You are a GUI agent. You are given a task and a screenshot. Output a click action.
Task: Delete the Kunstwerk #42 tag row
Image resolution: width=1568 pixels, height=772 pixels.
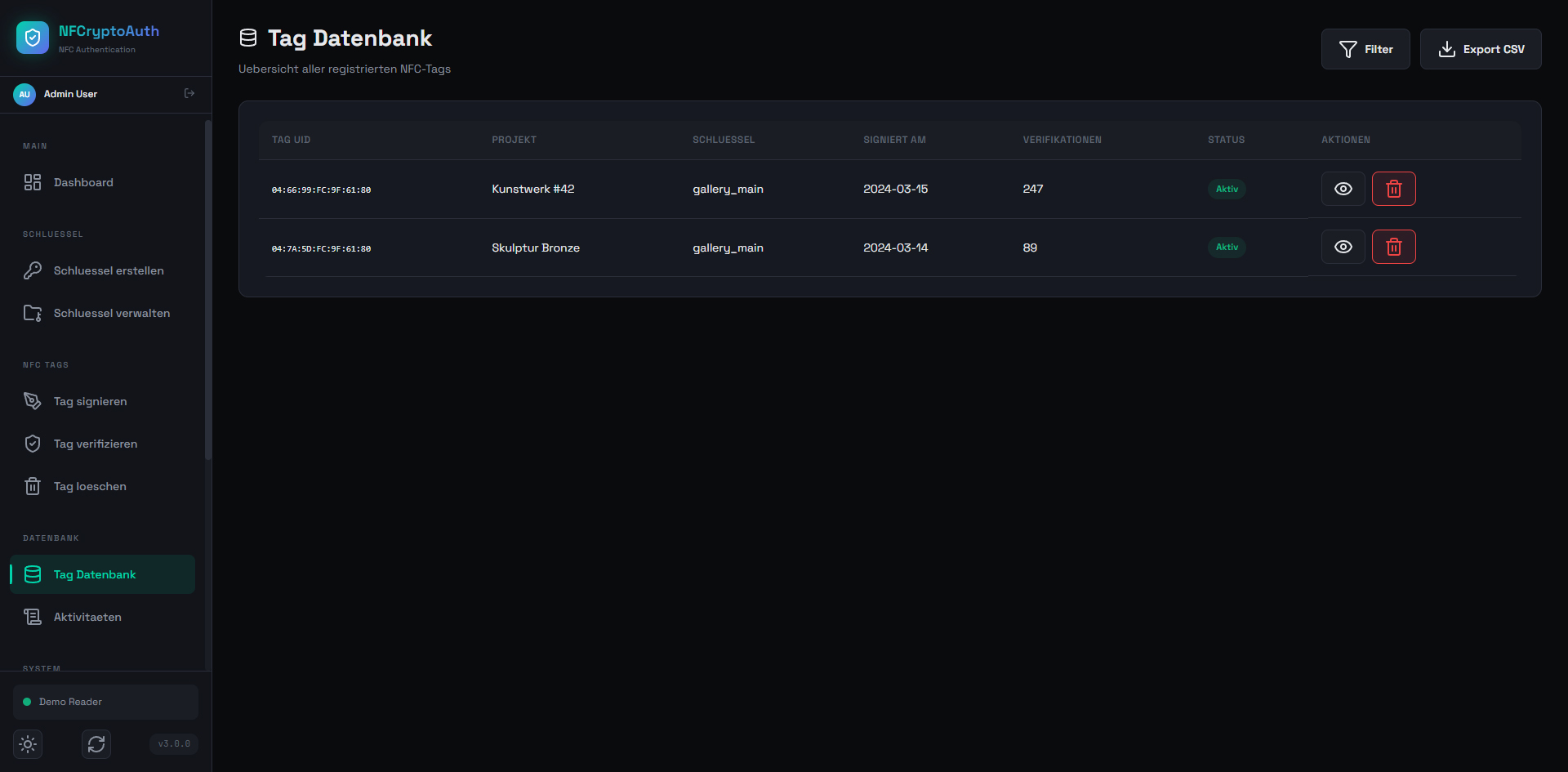pos(1393,189)
